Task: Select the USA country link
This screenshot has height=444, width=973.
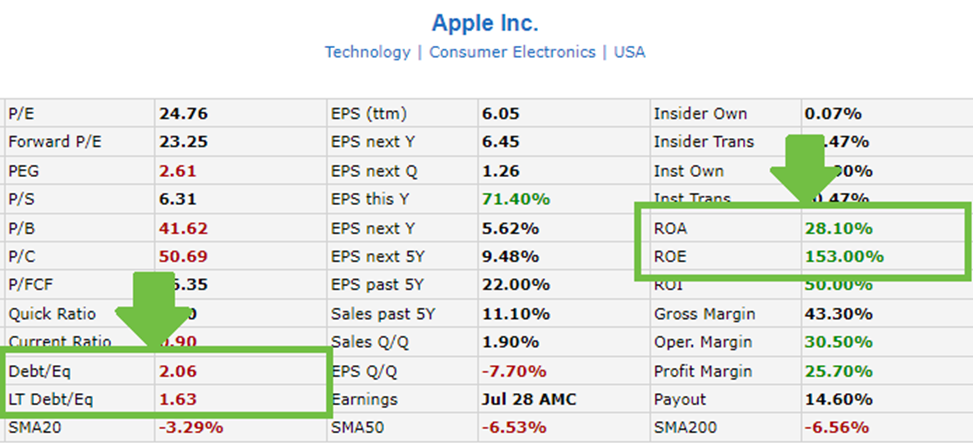Action: (630, 52)
